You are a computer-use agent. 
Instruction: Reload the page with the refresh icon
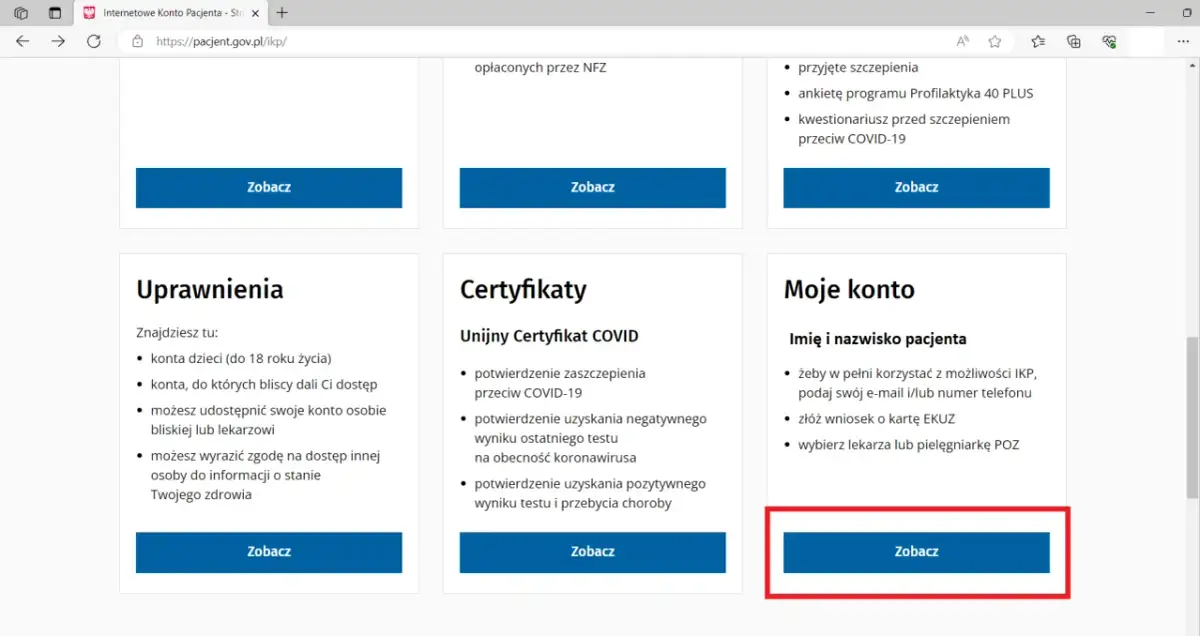click(x=94, y=41)
